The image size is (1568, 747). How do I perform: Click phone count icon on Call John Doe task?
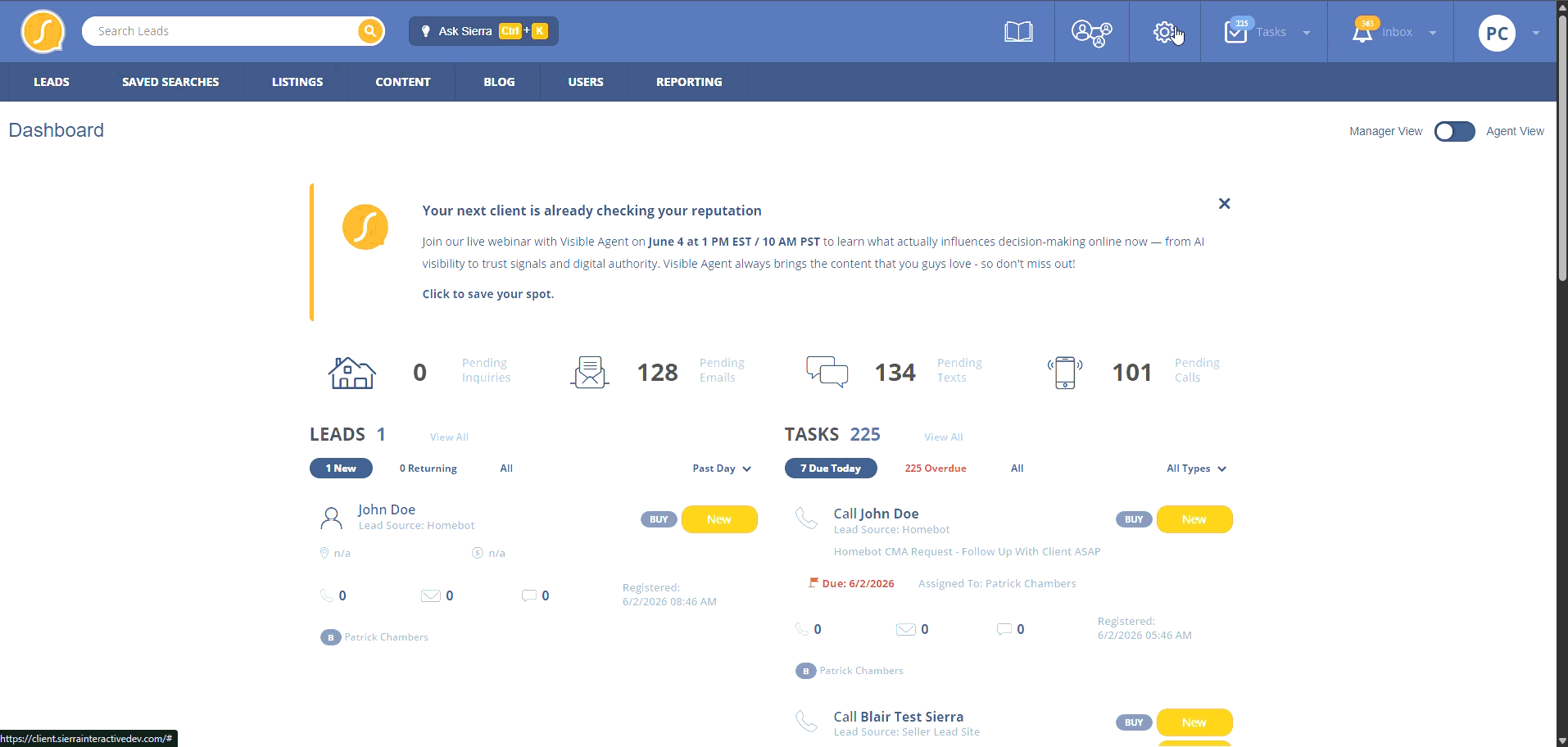click(802, 629)
